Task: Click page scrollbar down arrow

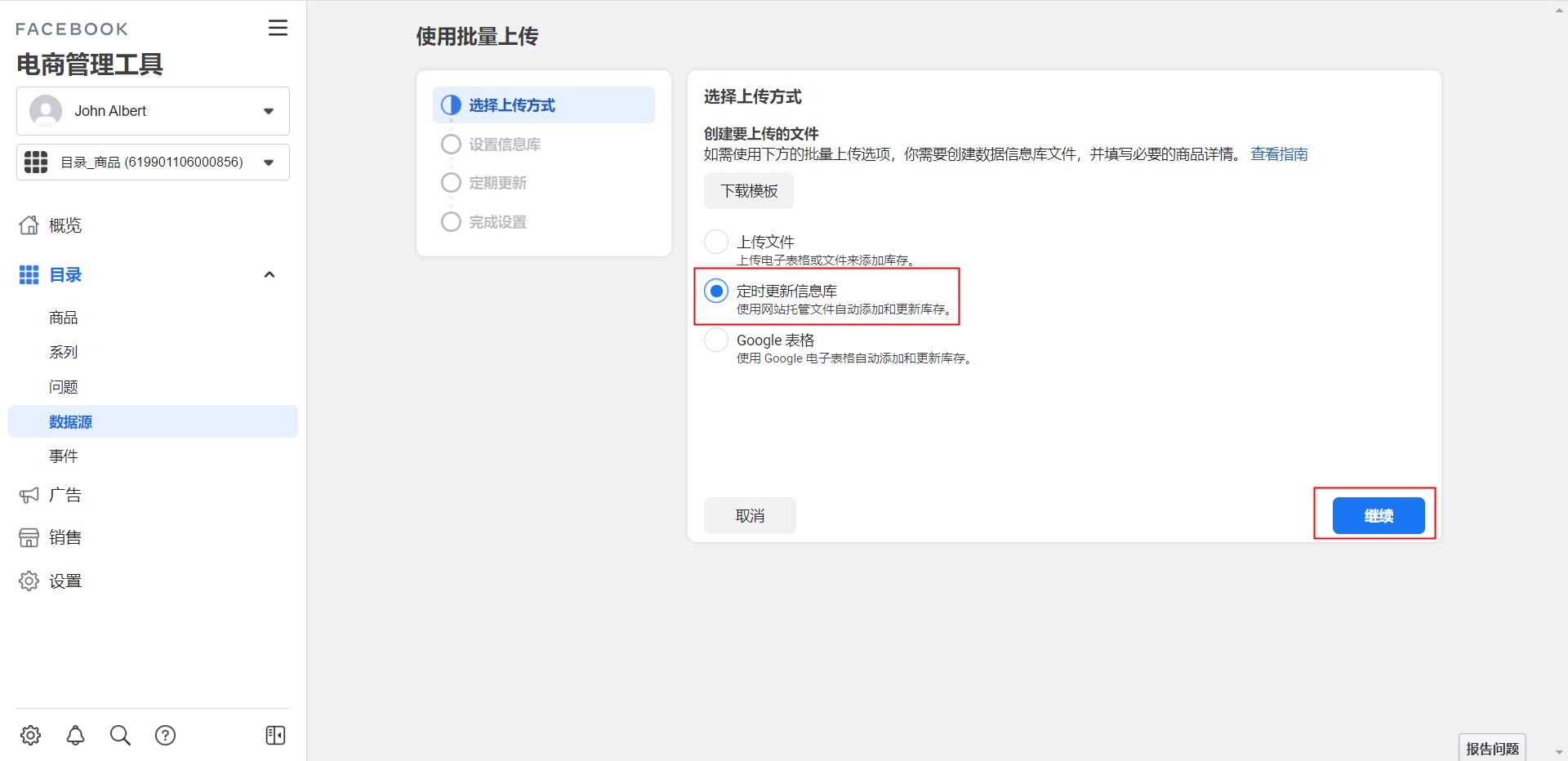Action: pos(1559,752)
